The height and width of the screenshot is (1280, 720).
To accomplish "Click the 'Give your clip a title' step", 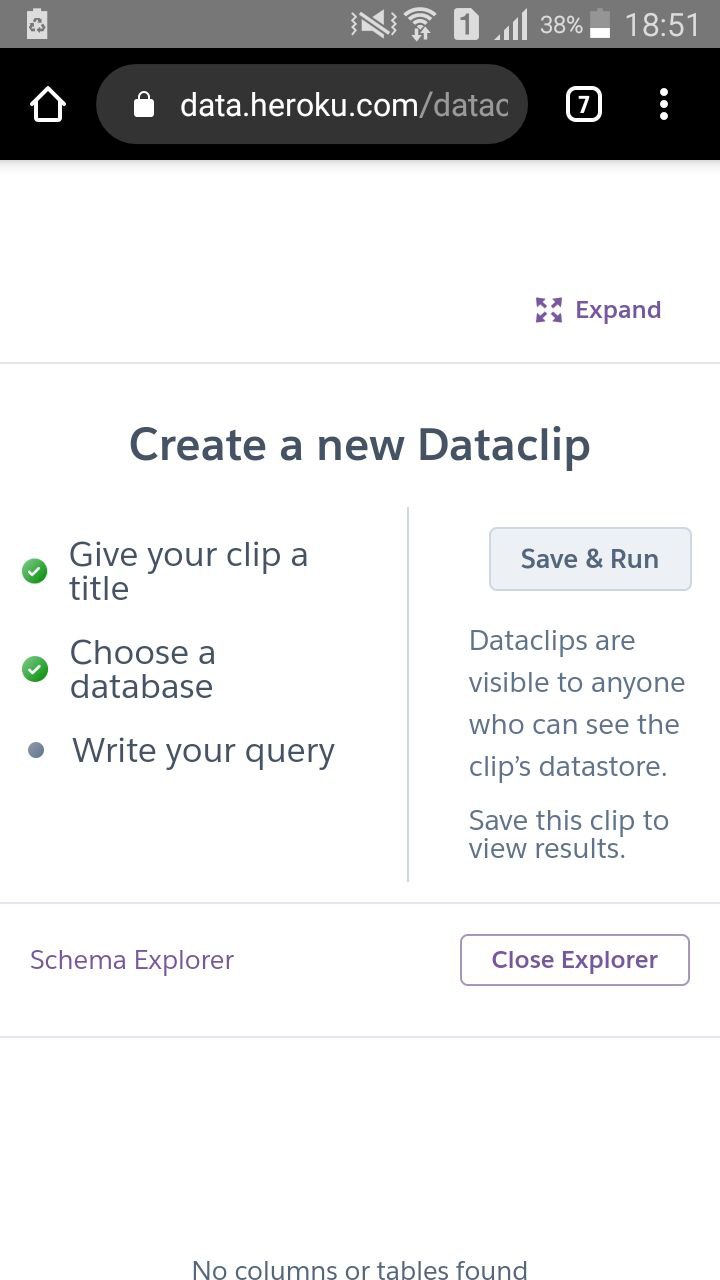I will [x=188, y=571].
